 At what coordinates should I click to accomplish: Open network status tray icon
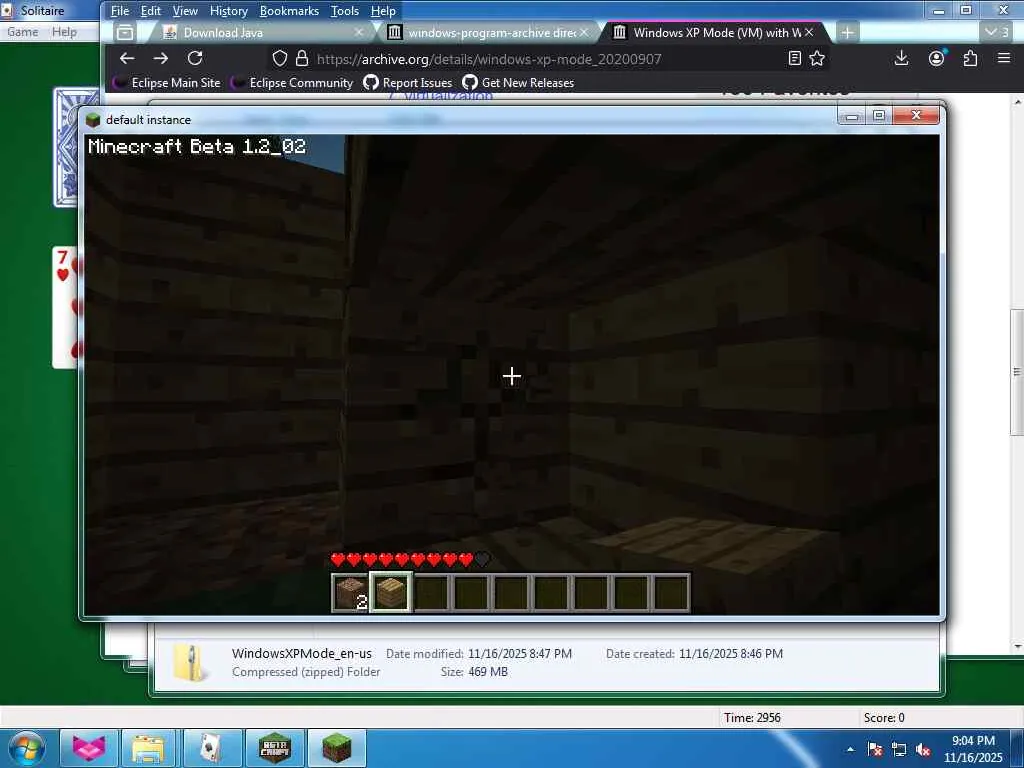899,750
